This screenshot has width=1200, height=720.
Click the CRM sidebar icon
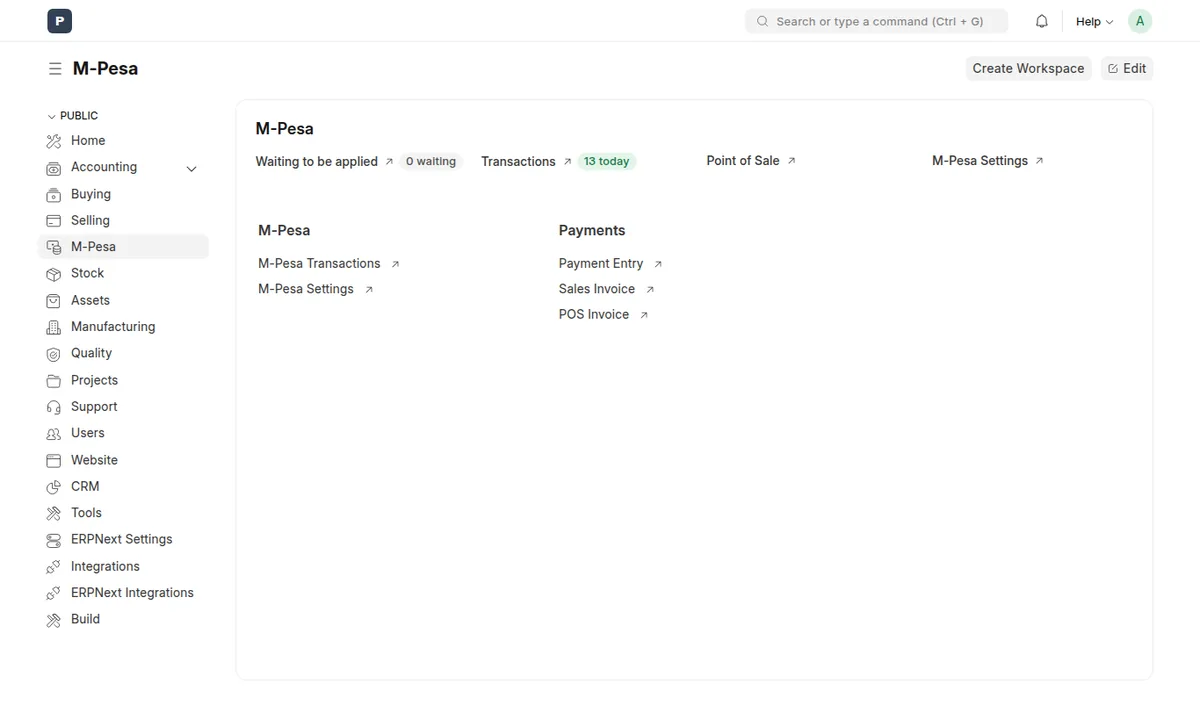(54, 486)
